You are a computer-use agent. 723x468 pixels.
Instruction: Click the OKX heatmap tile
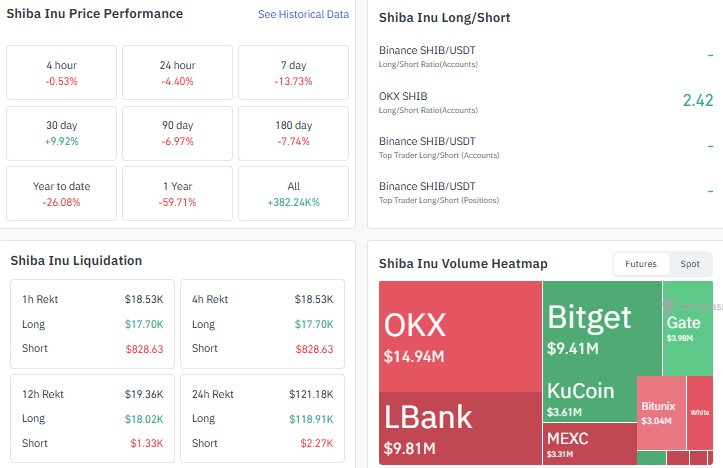[x=460, y=337]
